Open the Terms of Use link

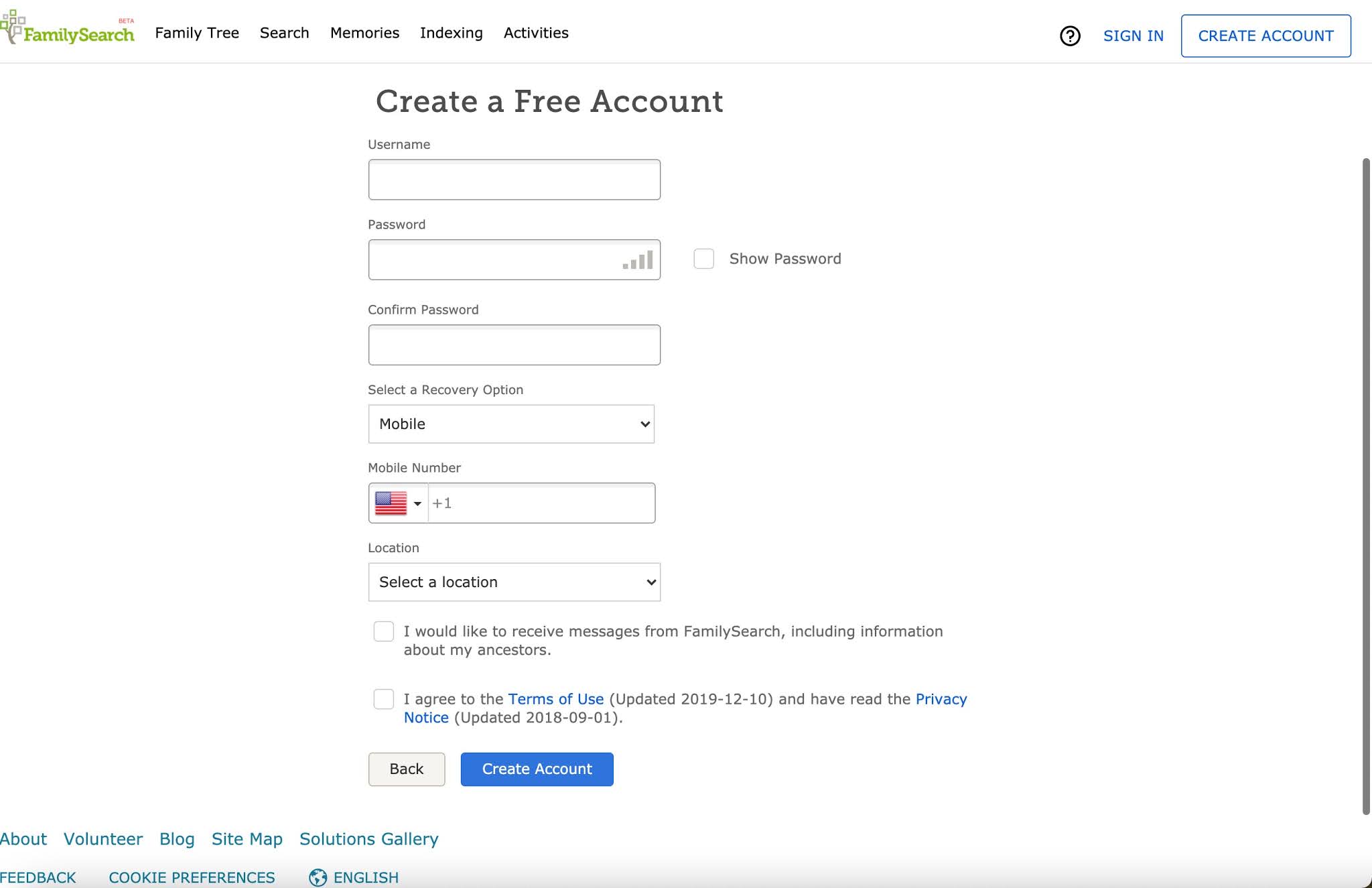(555, 699)
